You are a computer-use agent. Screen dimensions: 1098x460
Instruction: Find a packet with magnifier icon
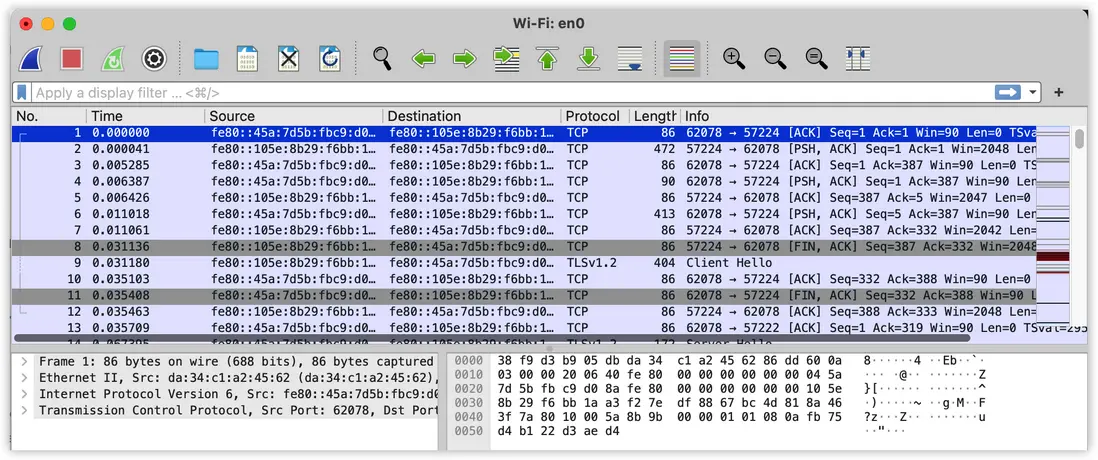click(x=382, y=58)
